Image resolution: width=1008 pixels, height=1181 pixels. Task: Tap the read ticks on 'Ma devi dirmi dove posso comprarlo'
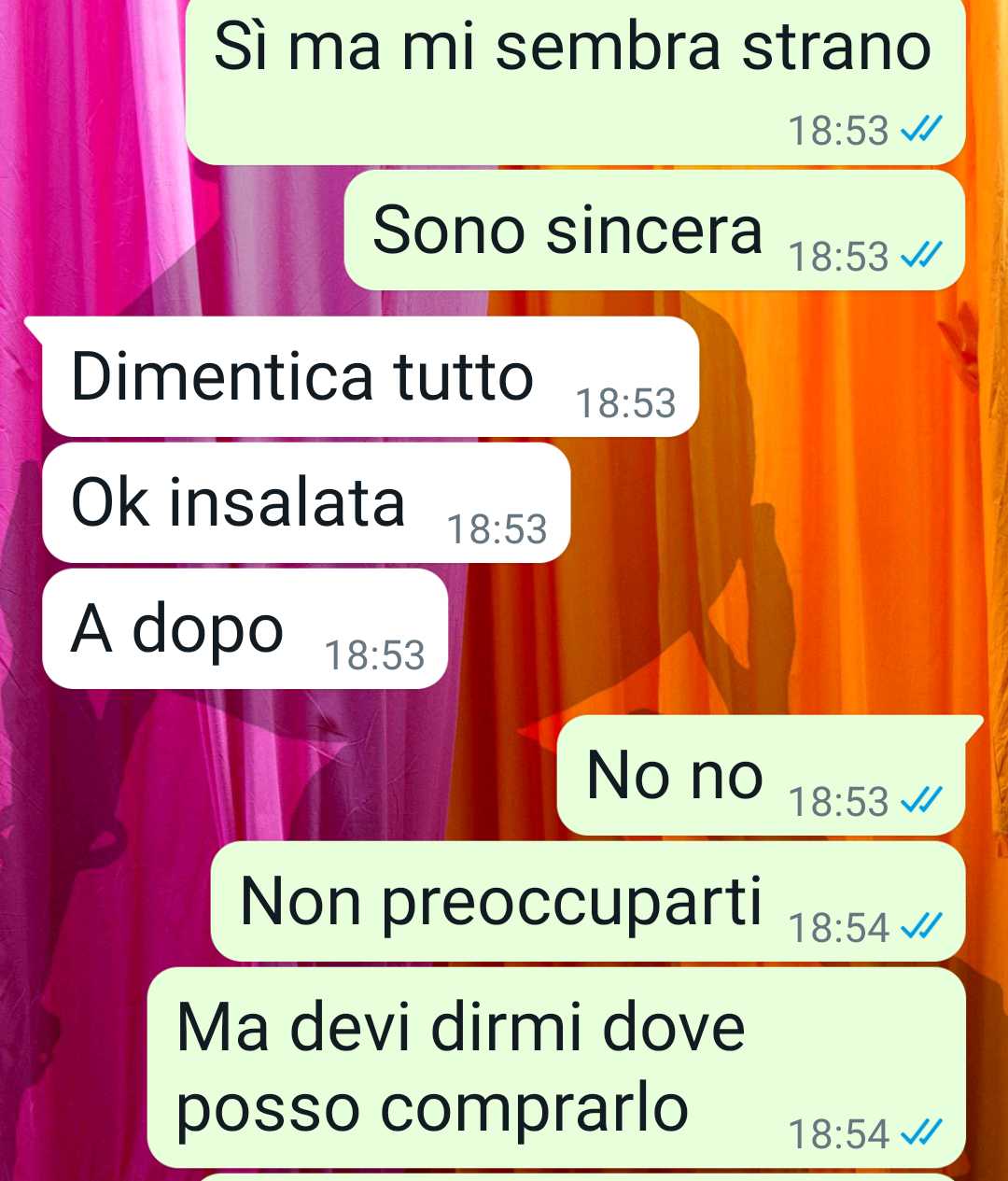pos(919,1132)
